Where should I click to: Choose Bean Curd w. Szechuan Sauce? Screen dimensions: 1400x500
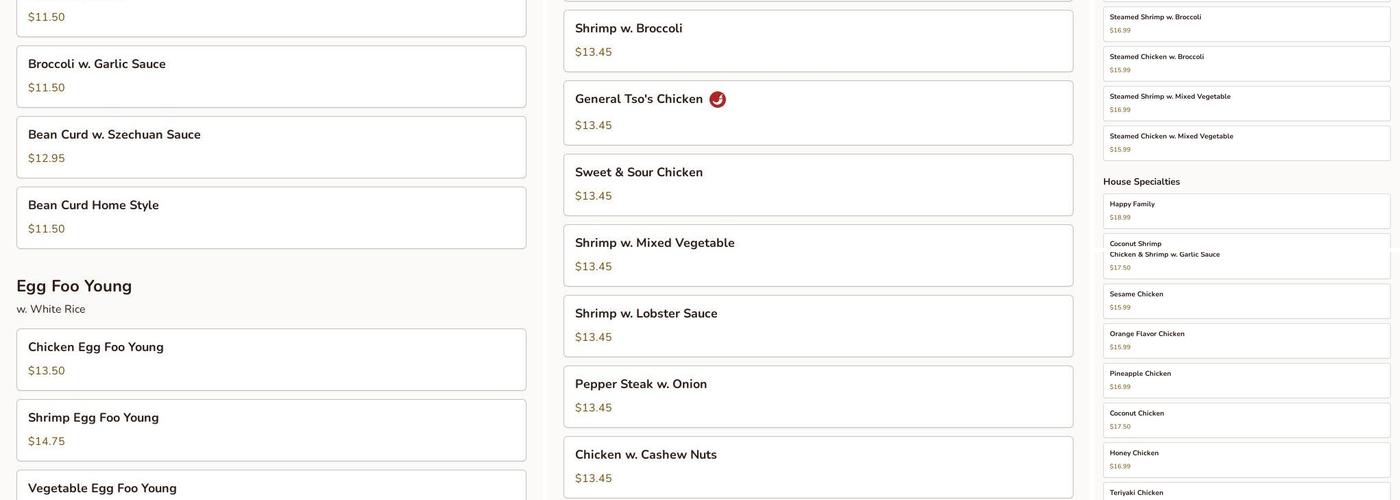point(271,147)
